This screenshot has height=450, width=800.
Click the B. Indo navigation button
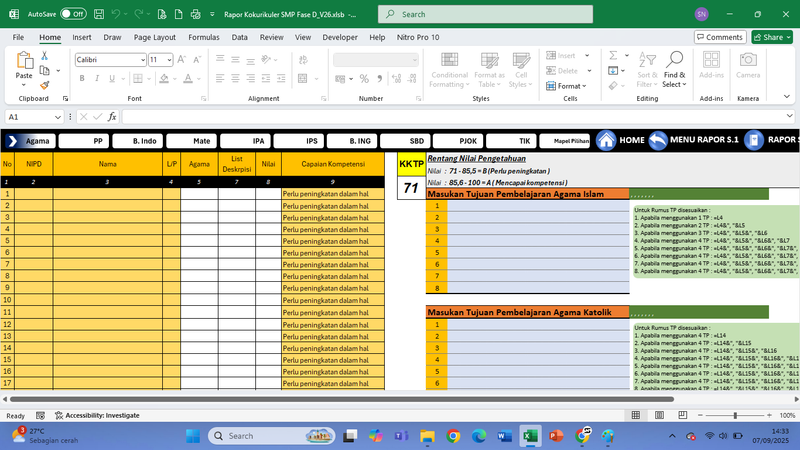pyautogui.click(x=138, y=141)
